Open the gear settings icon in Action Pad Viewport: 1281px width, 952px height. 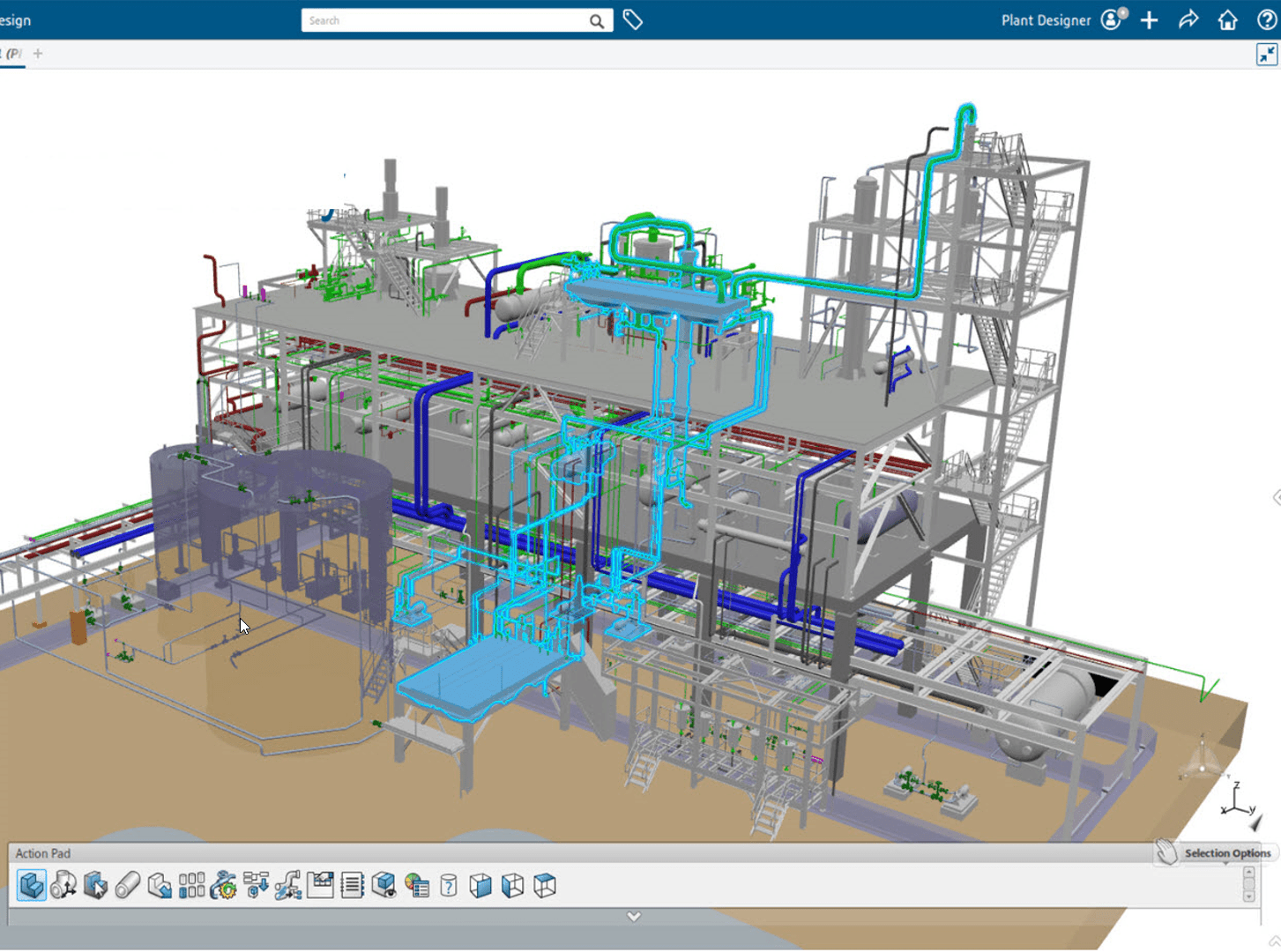(x=223, y=886)
